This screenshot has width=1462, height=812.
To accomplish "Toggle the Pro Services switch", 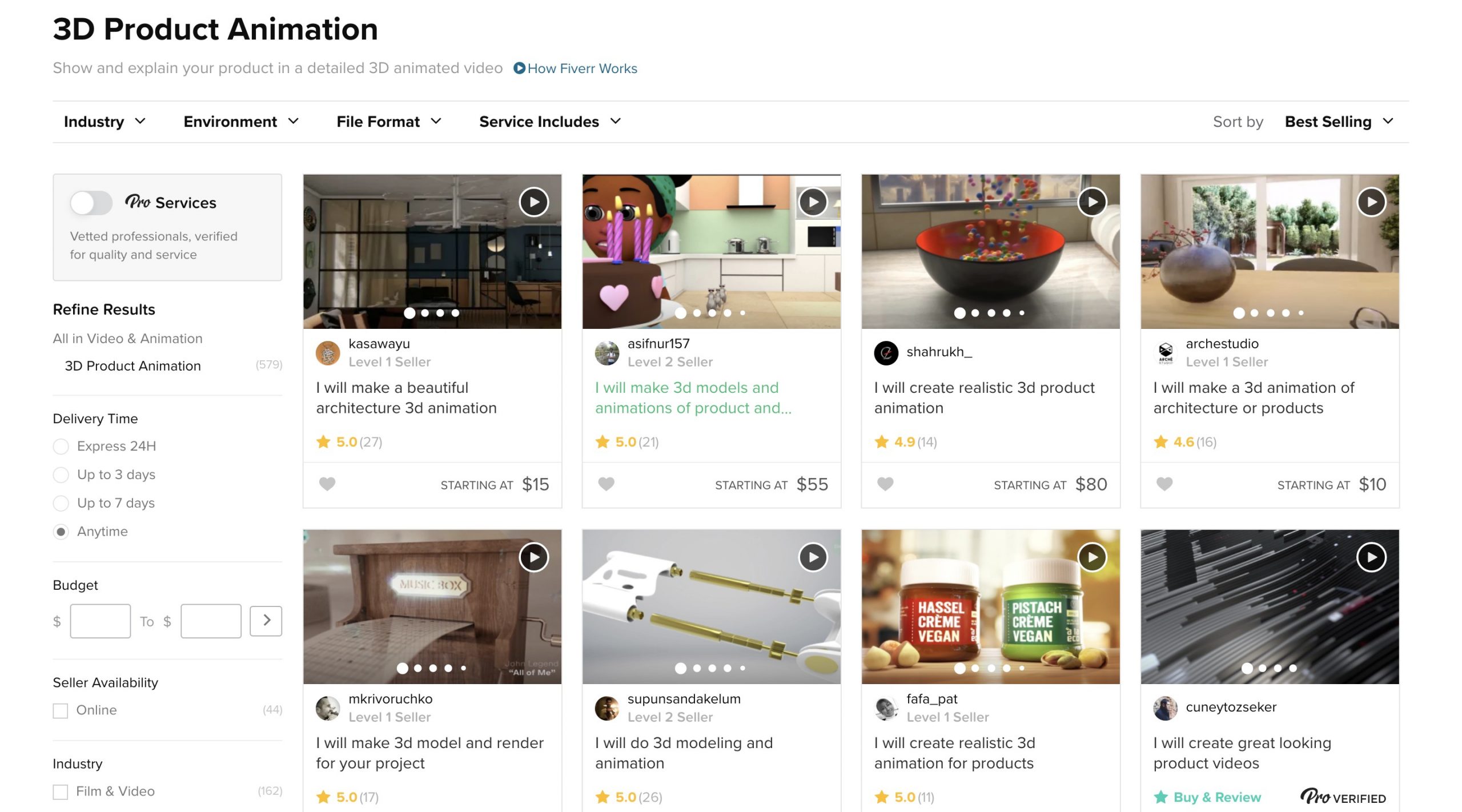I will click(91, 203).
